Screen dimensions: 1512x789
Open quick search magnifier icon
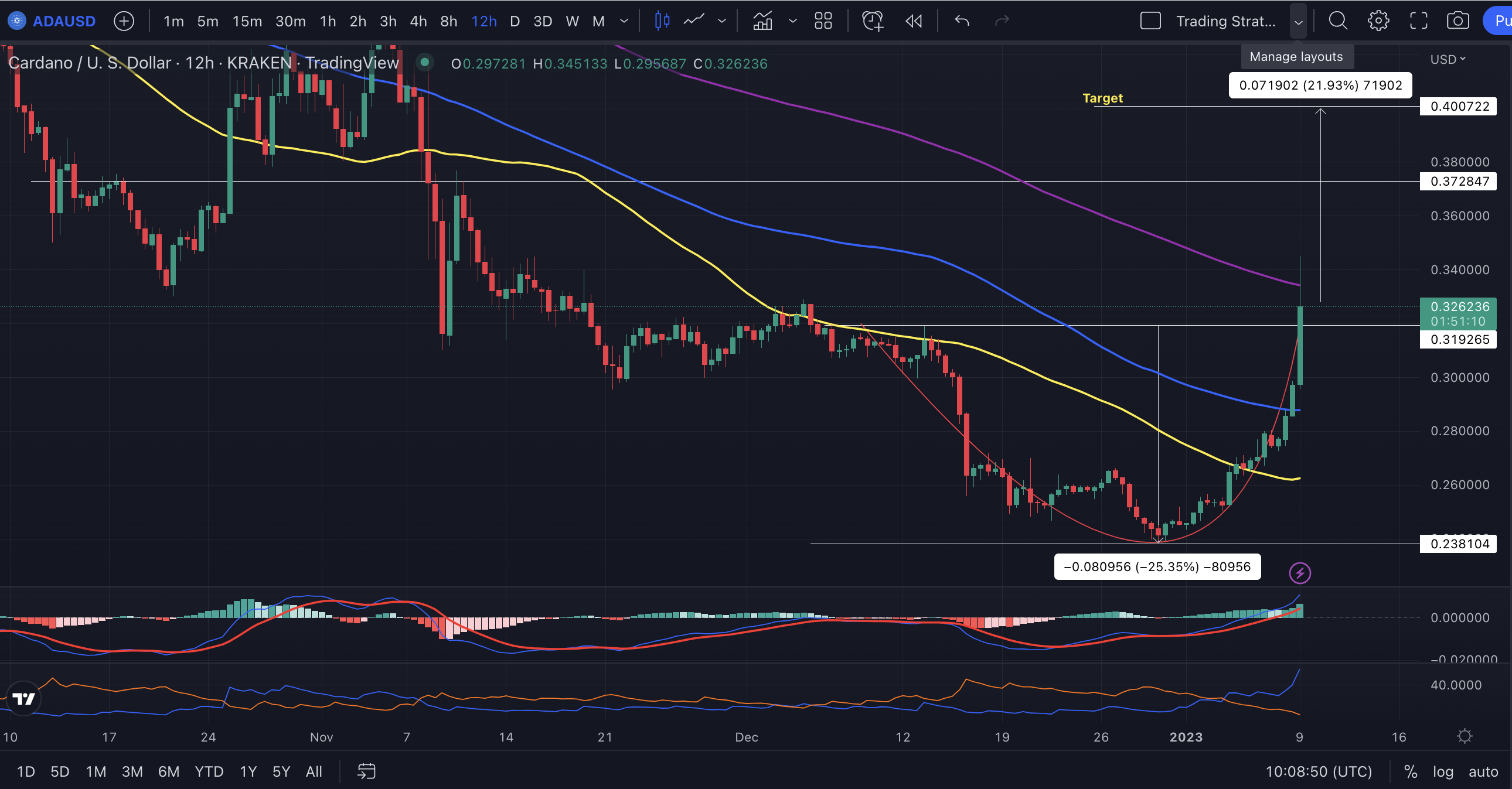(1338, 21)
